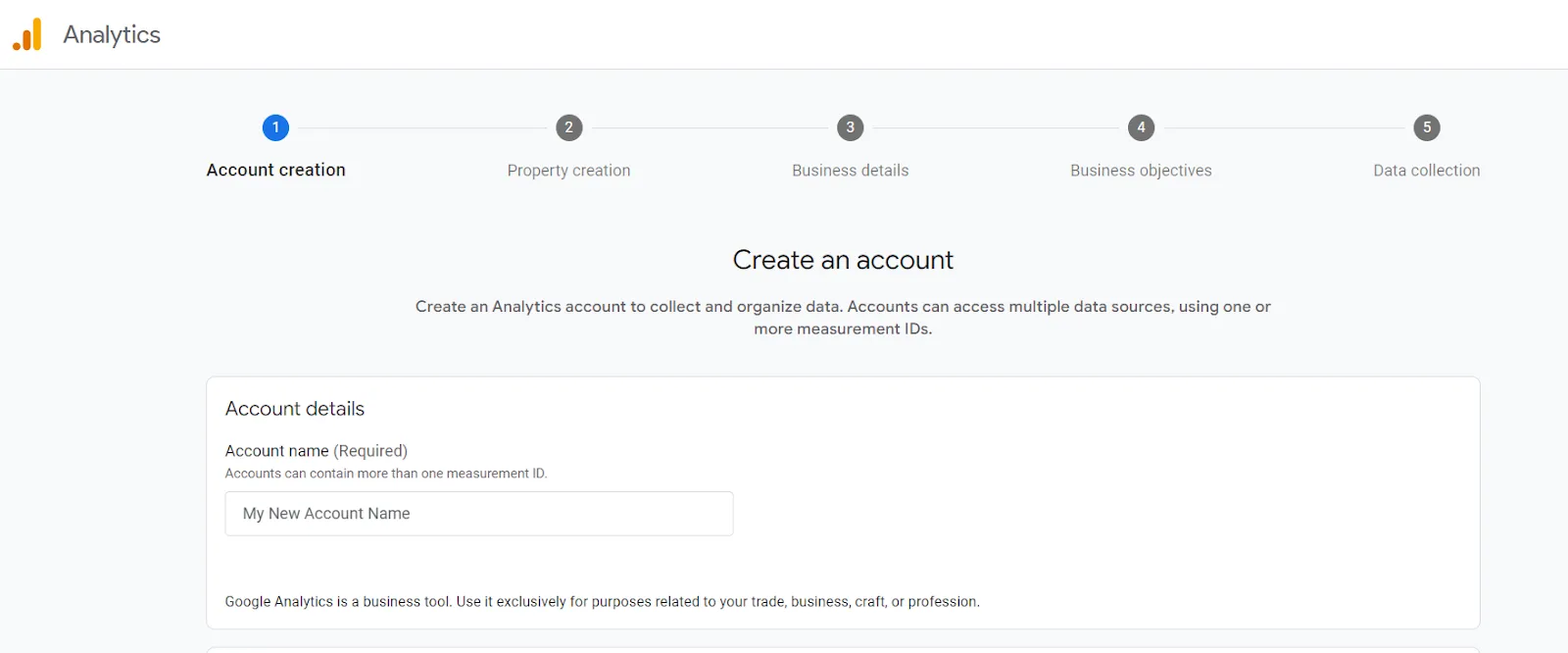Screen dimensions: 1568x653
Task: Select the Data collection step label
Action: point(1426,171)
